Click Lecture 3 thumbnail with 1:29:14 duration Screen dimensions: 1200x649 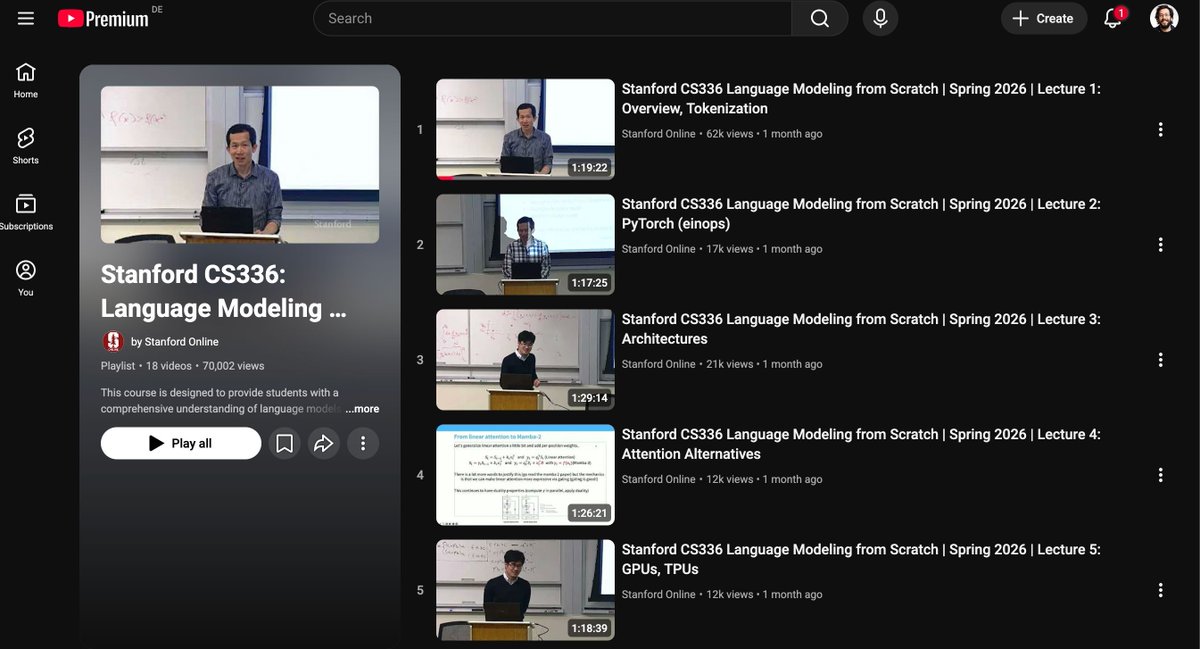click(525, 359)
